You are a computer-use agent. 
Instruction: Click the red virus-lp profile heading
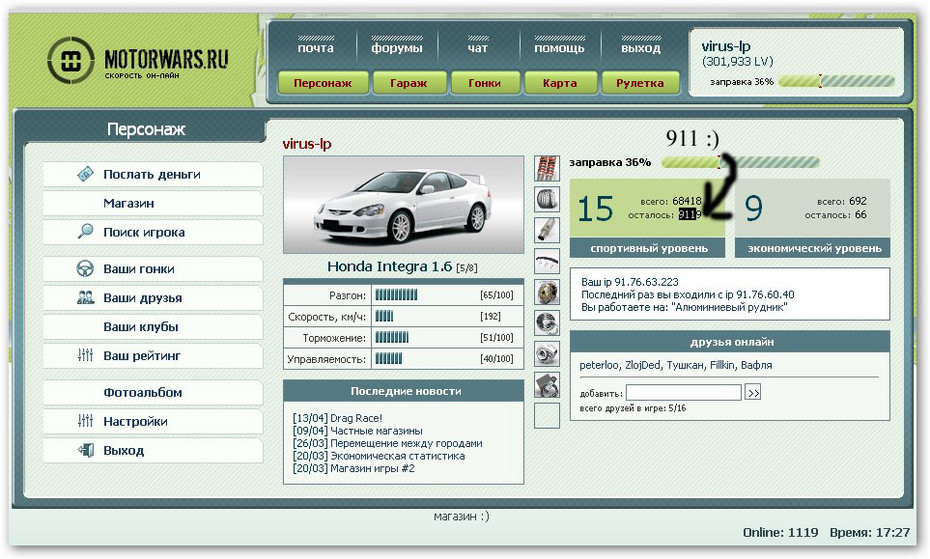pyautogui.click(x=307, y=144)
